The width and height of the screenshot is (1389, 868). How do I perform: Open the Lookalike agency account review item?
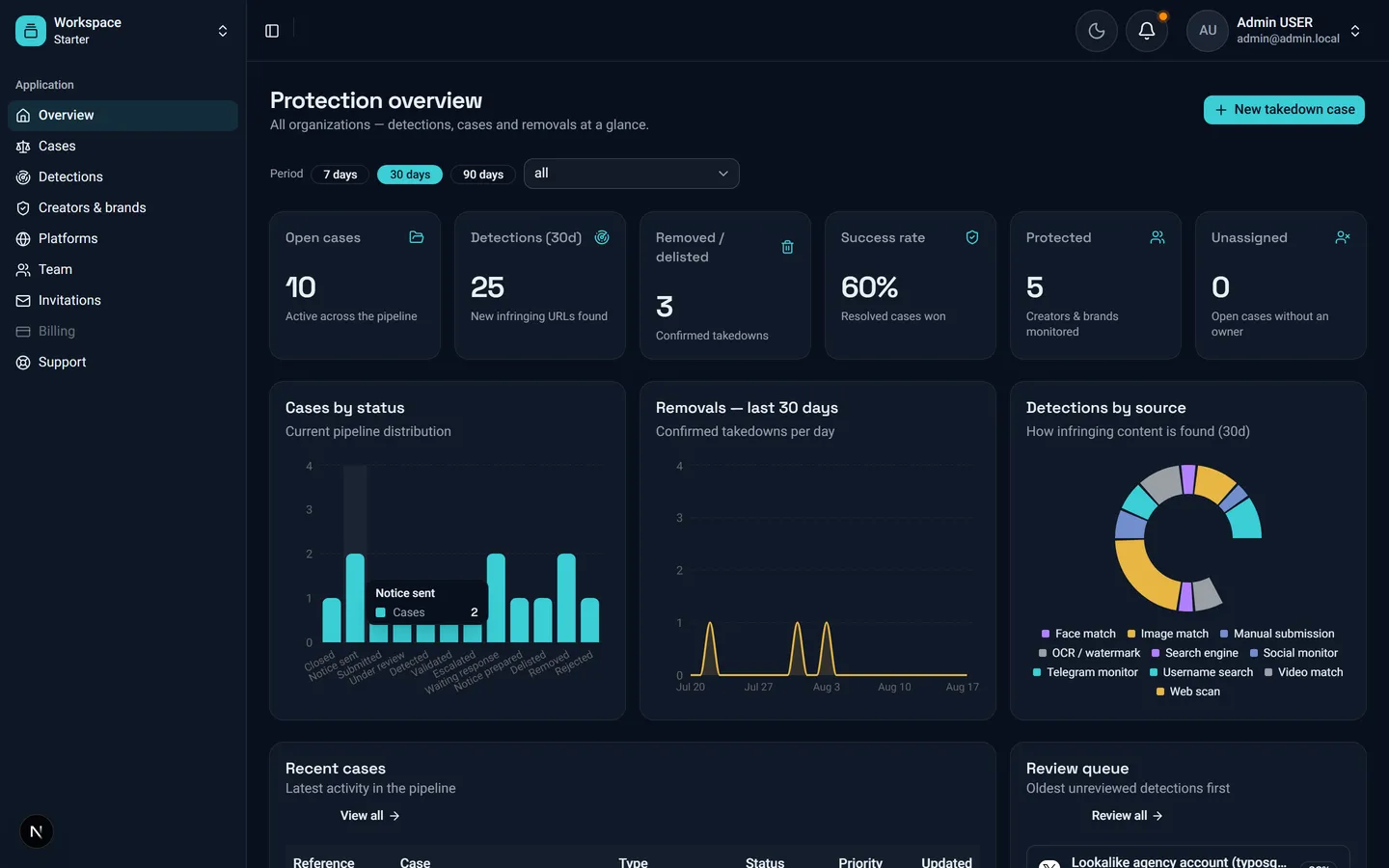coord(1187,858)
